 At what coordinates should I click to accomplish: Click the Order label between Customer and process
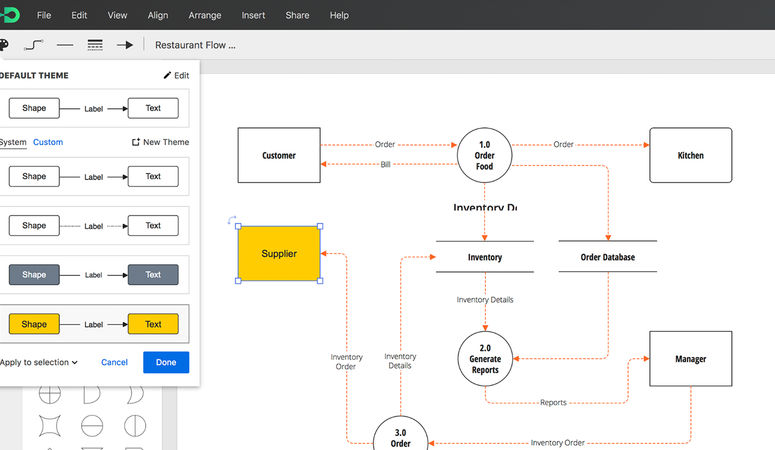(385, 144)
